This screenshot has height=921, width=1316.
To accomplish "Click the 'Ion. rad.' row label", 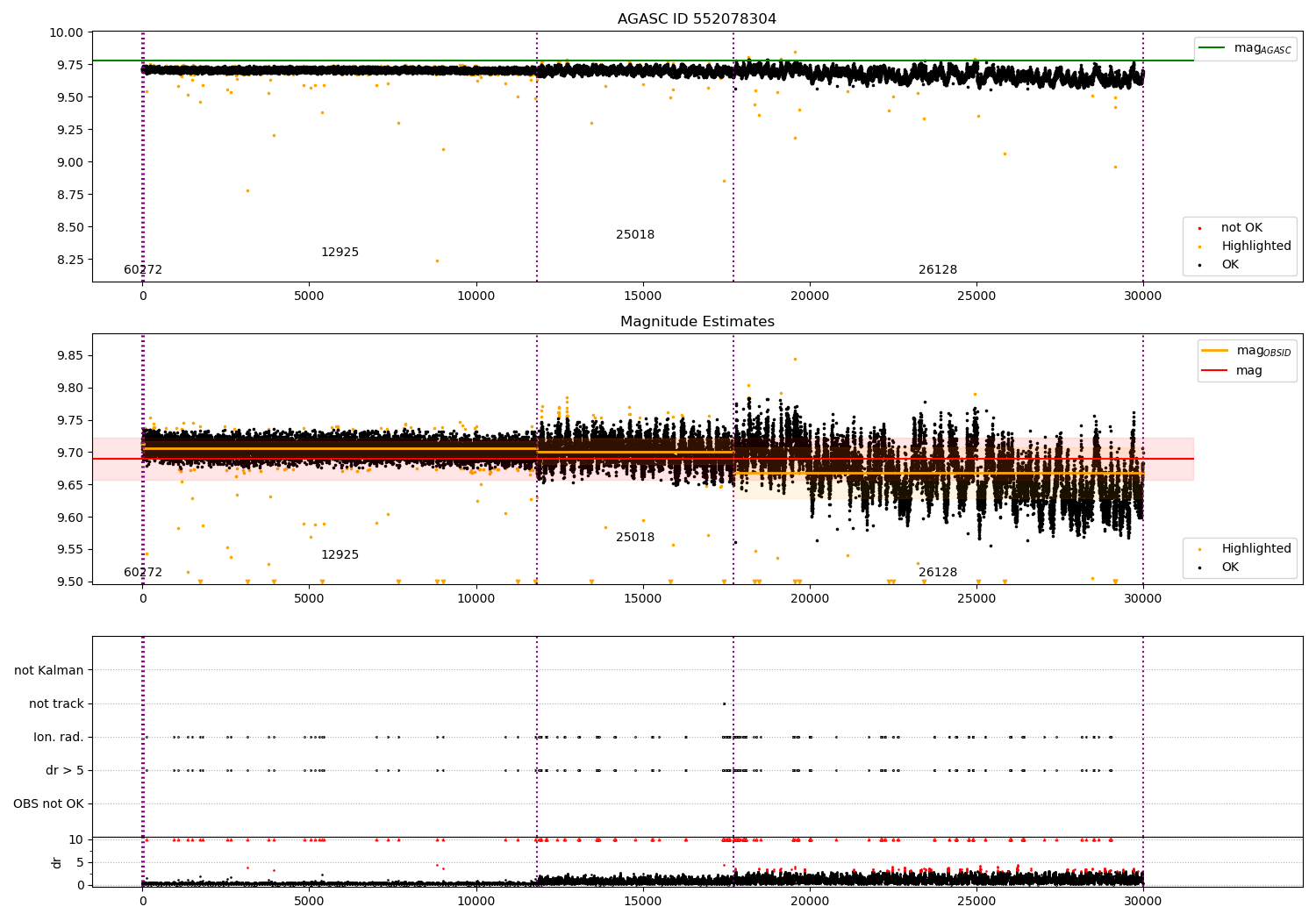I will (x=59, y=738).
